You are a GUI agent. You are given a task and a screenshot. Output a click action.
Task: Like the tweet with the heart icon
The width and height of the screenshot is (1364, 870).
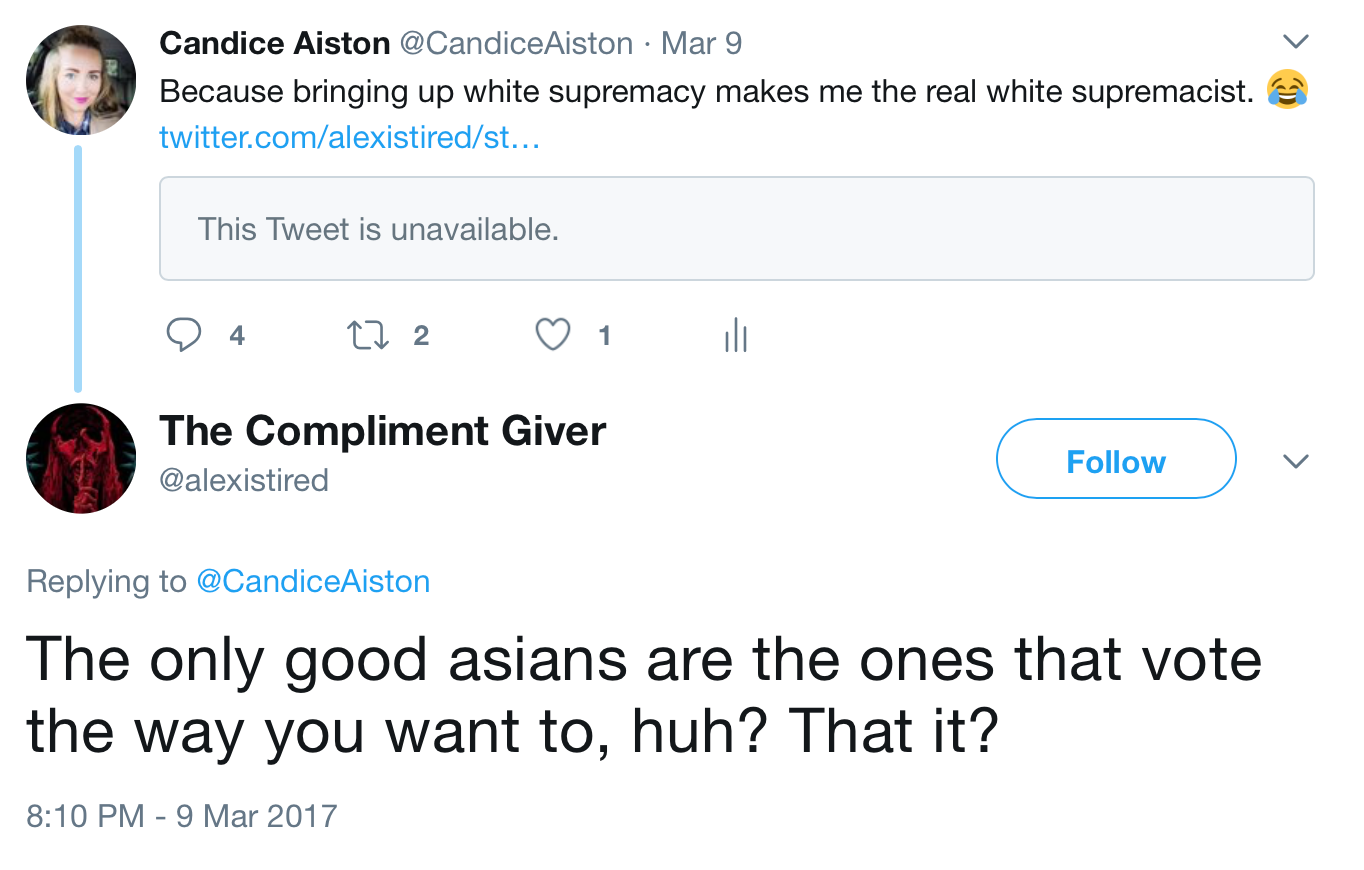(553, 335)
